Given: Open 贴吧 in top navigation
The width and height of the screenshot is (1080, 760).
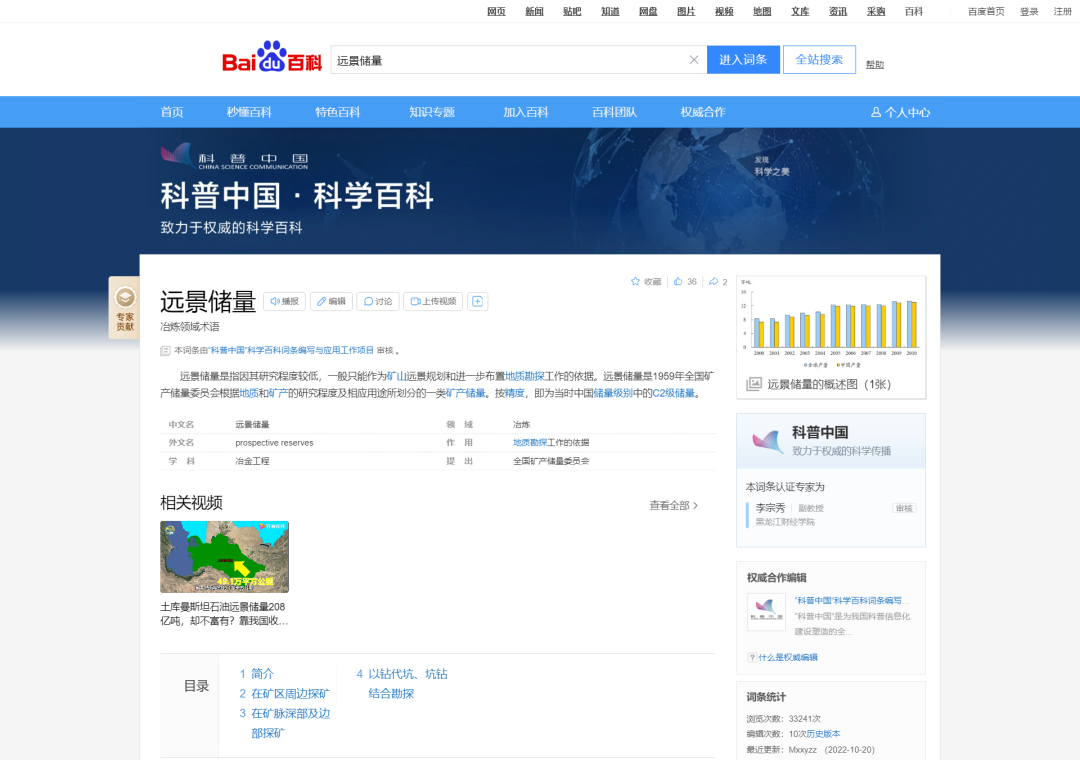Looking at the screenshot, I should click(x=572, y=11).
